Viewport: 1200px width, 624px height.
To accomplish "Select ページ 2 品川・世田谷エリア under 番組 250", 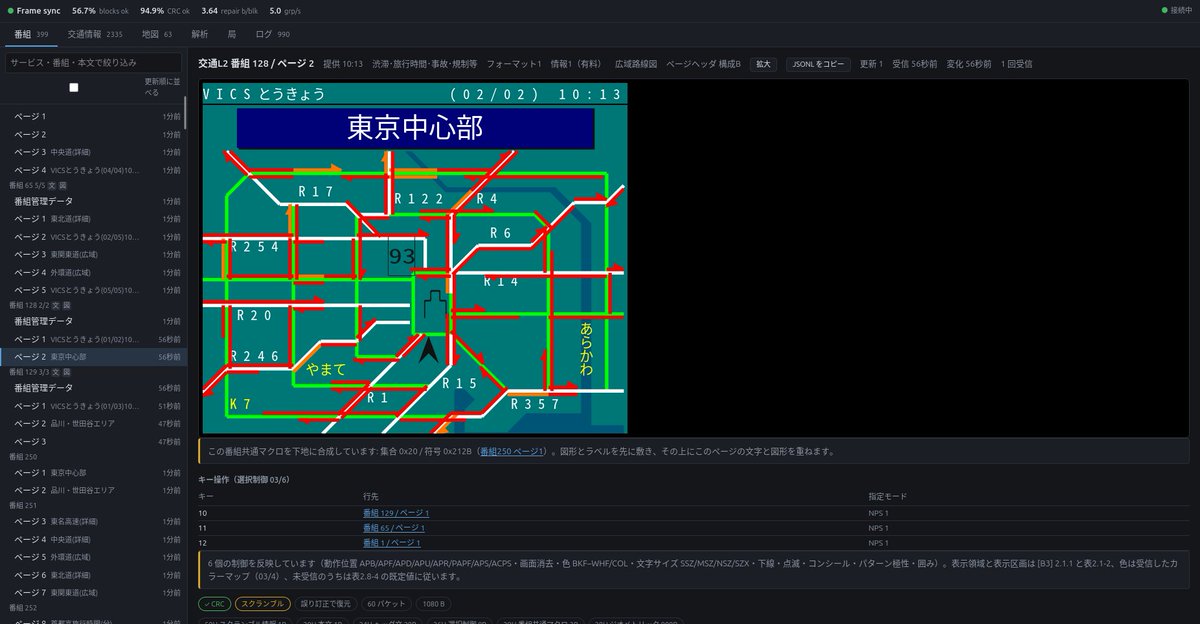I will (92, 490).
